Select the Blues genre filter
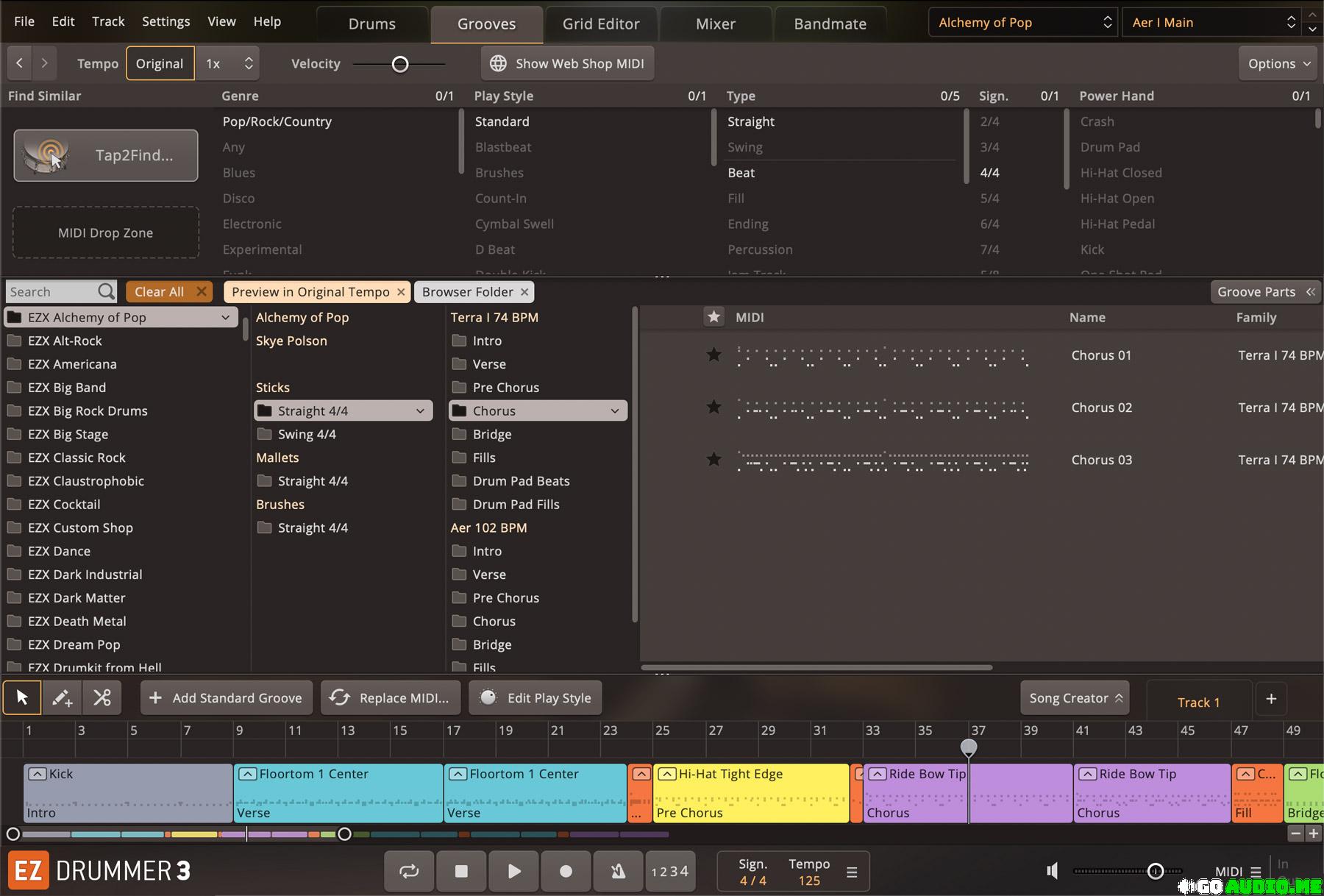 [x=239, y=173]
